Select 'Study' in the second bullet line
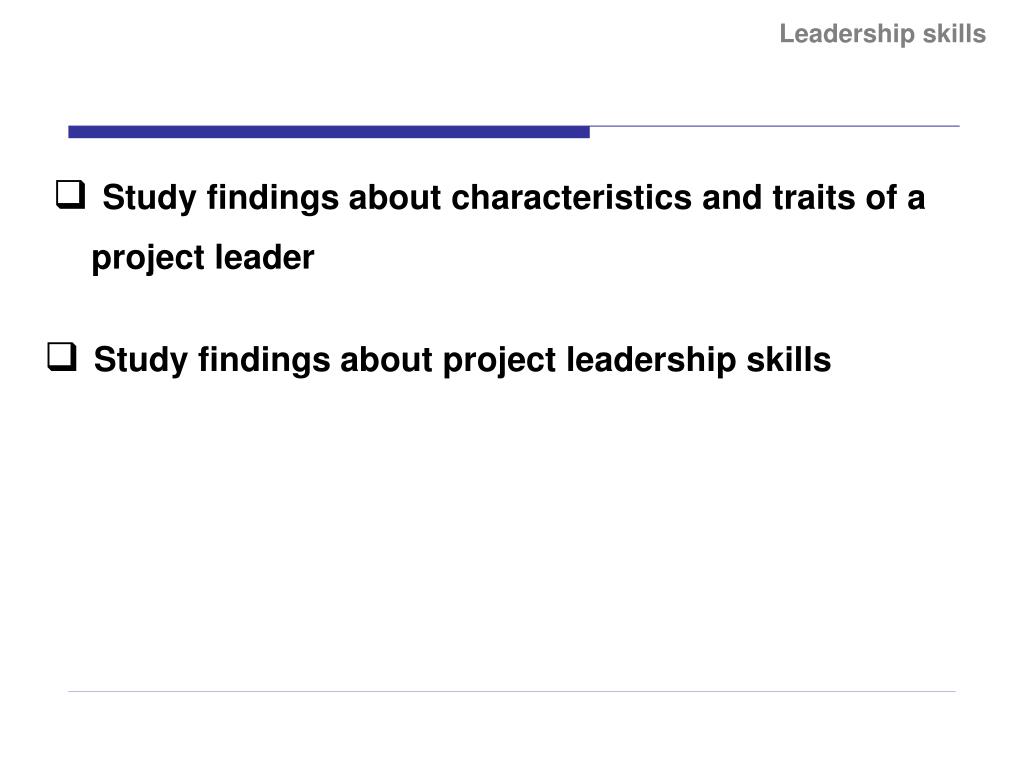Viewport: 1024px width, 768px height. pyautogui.click(x=140, y=360)
